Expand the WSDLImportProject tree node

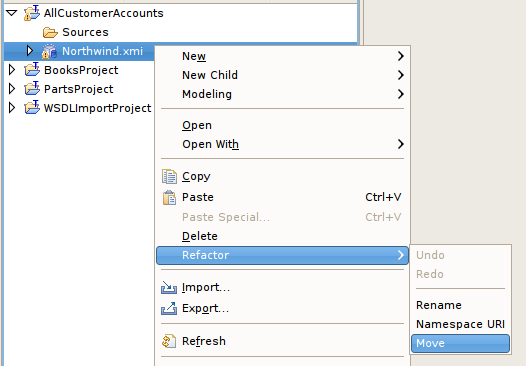pos(12,108)
